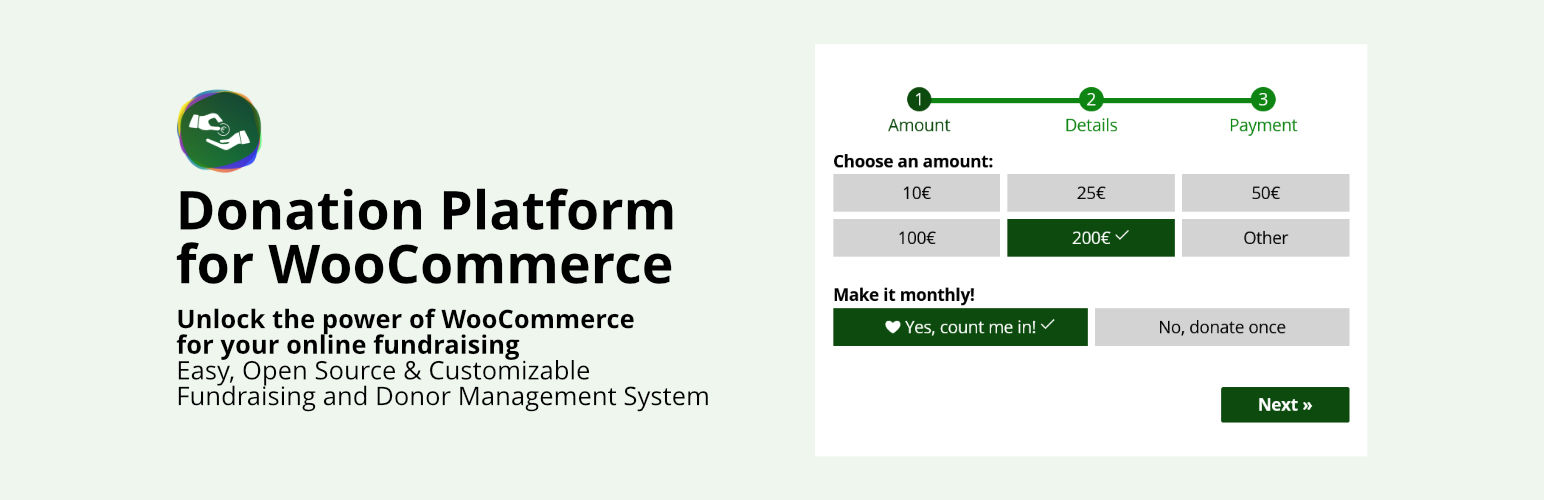This screenshot has height=500, width=1544.
Task: Click the checkmark beside 200€
Action: point(1122,236)
